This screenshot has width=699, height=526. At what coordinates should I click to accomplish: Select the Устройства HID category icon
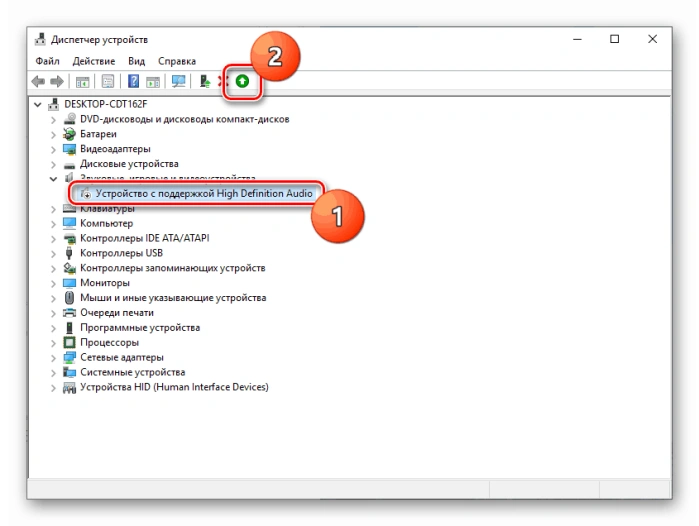[x=70, y=387]
